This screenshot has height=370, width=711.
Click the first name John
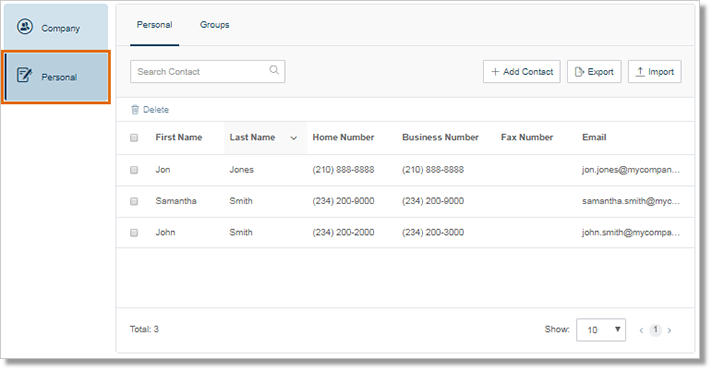coord(165,233)
